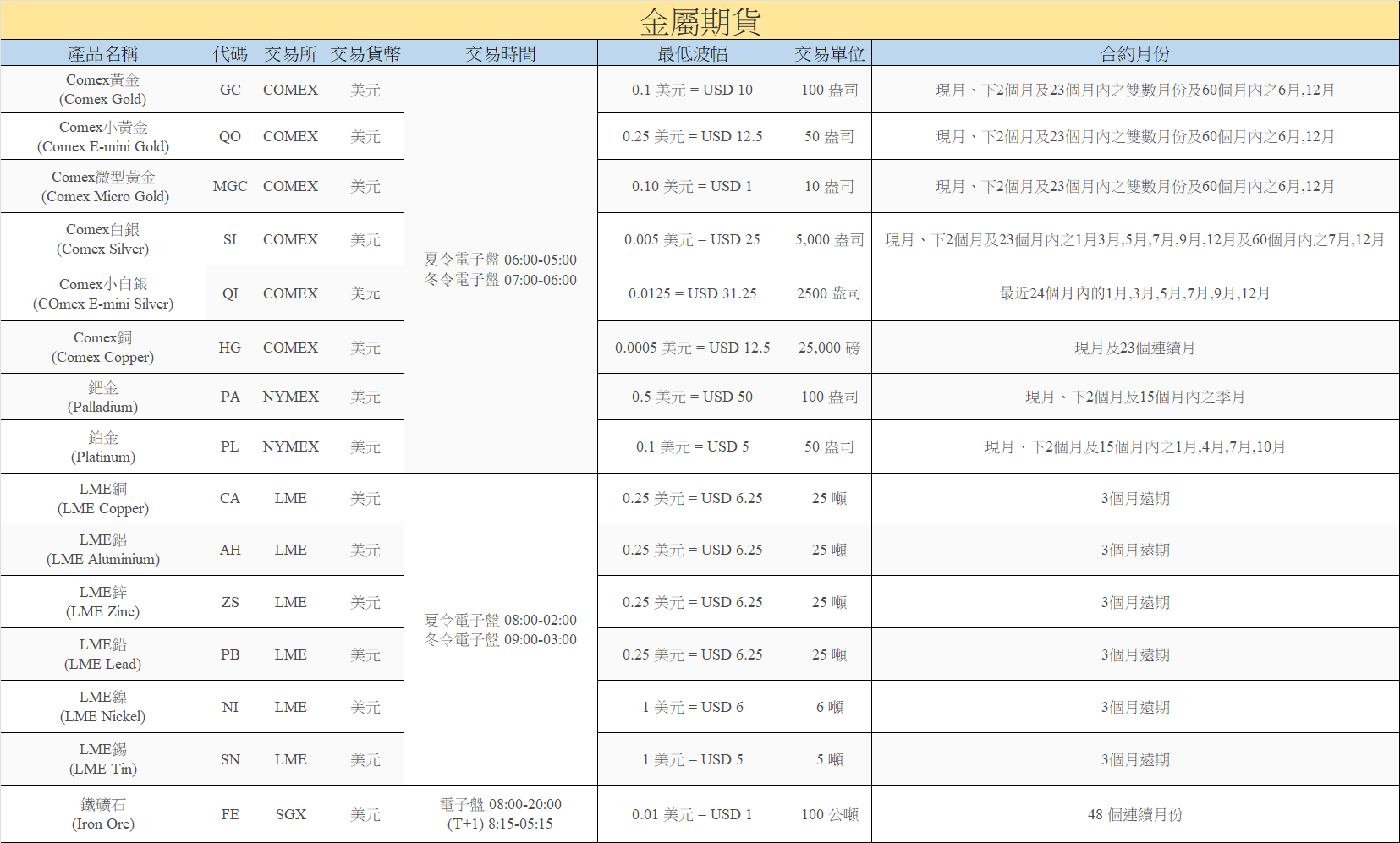Select the 合約月份 column header

pyautogui.click(x=1135, y=53)
